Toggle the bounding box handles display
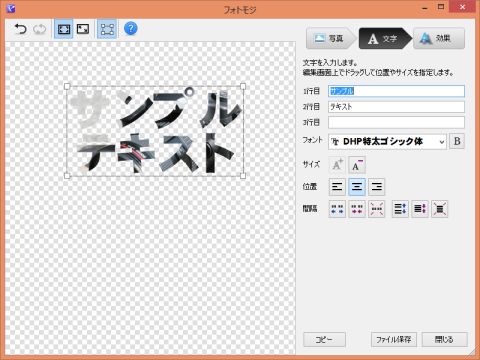Screen dimensions: 480x360 coord(107,29)
